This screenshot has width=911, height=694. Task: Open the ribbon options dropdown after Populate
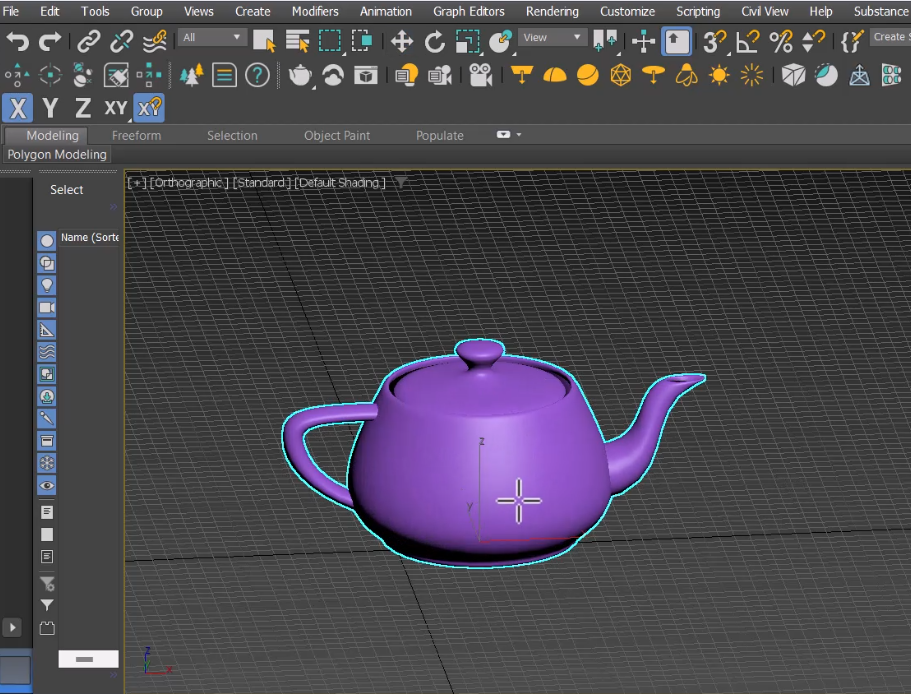click(508, 135)
